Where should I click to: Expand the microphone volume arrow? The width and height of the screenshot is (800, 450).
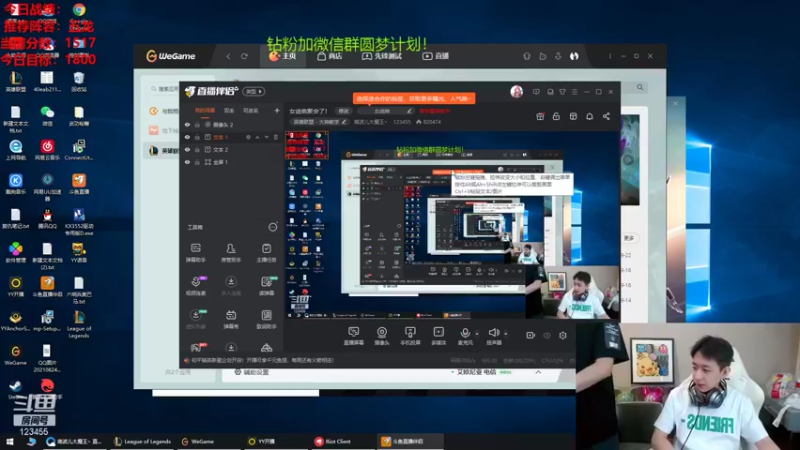(x=477, y=334)
